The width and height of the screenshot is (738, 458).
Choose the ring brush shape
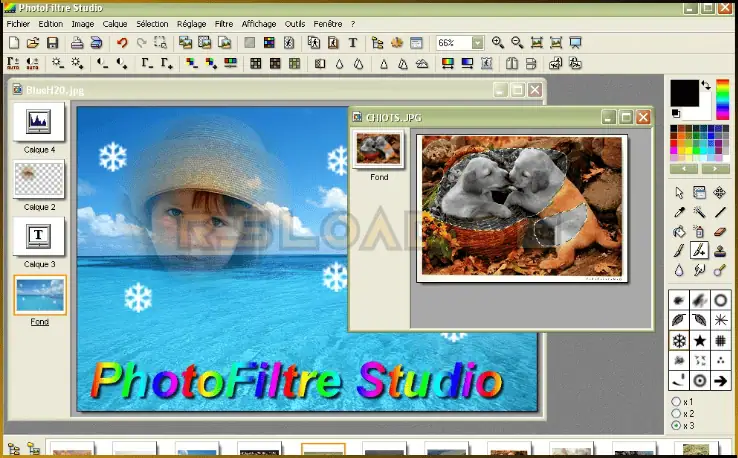point(720,300)
